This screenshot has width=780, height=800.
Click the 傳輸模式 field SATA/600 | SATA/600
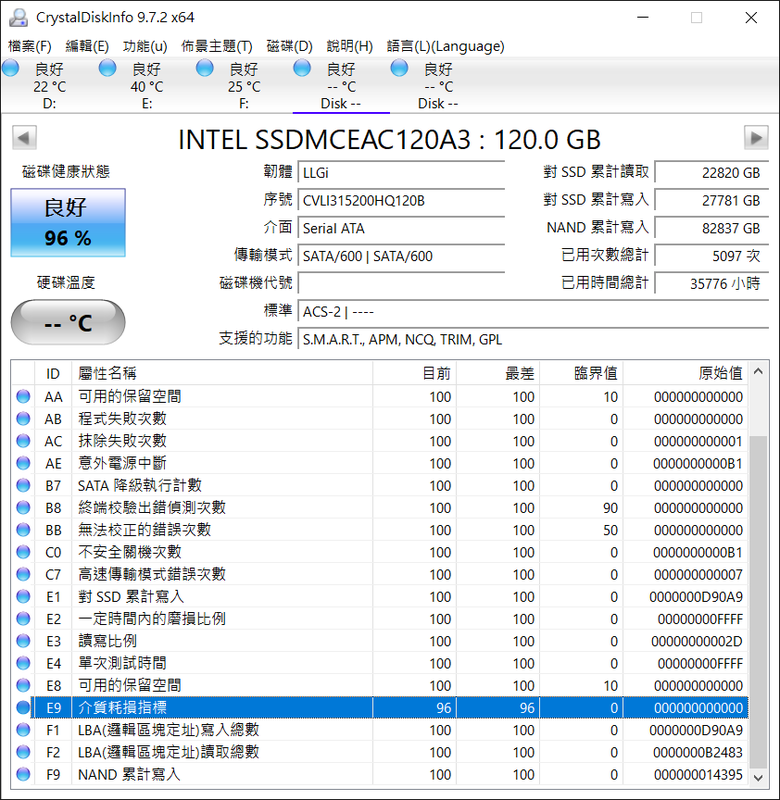(x=401, y=256)
